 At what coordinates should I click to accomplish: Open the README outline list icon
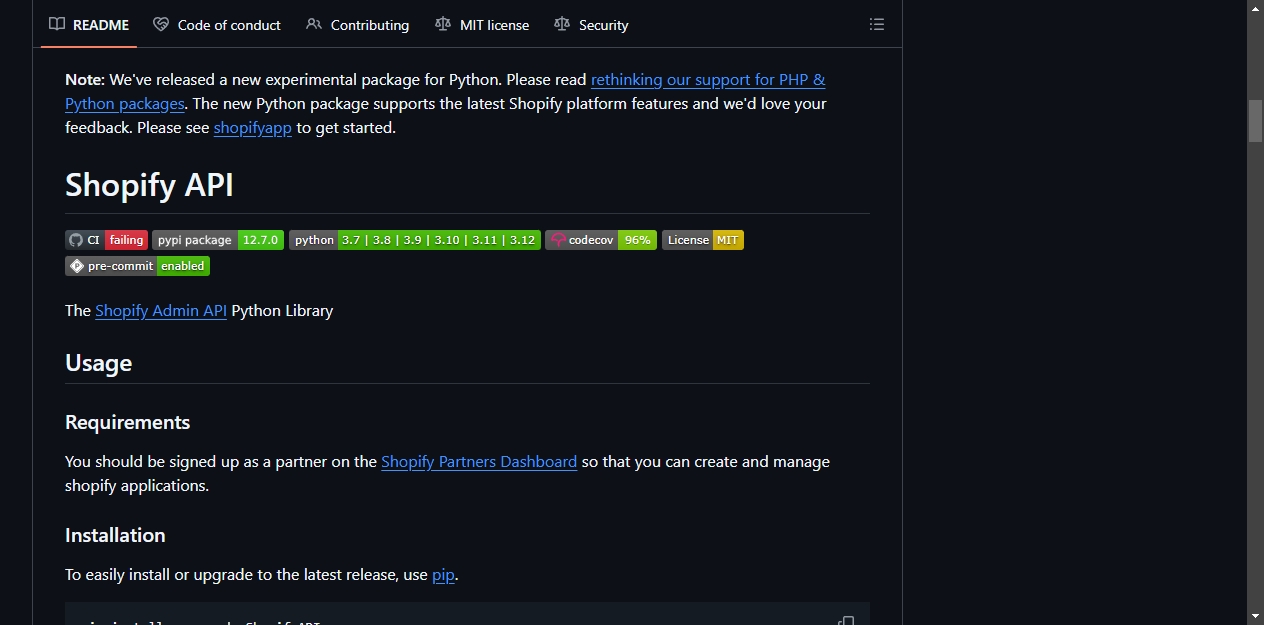point(877,25)
